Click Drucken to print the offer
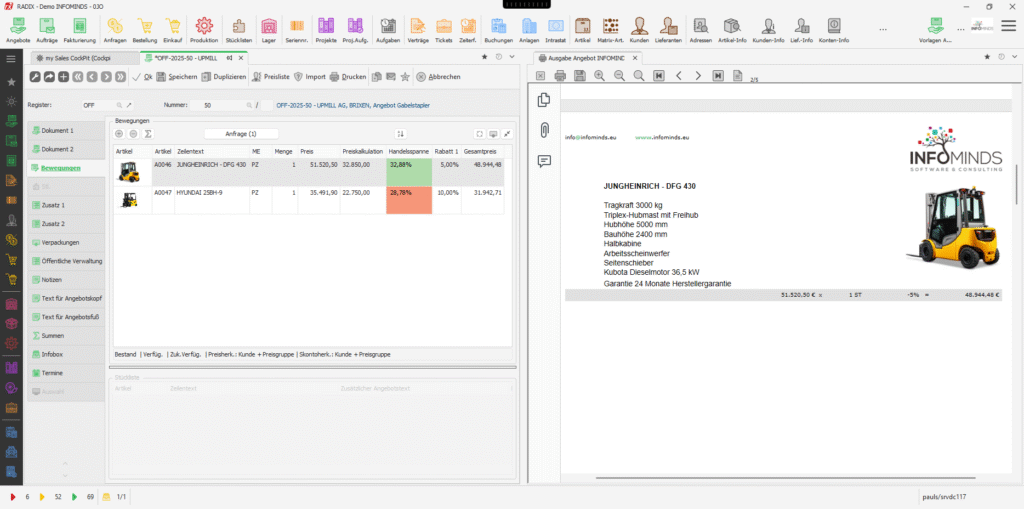The height and width of the screenshot is (509, 1024). [348, 77]
